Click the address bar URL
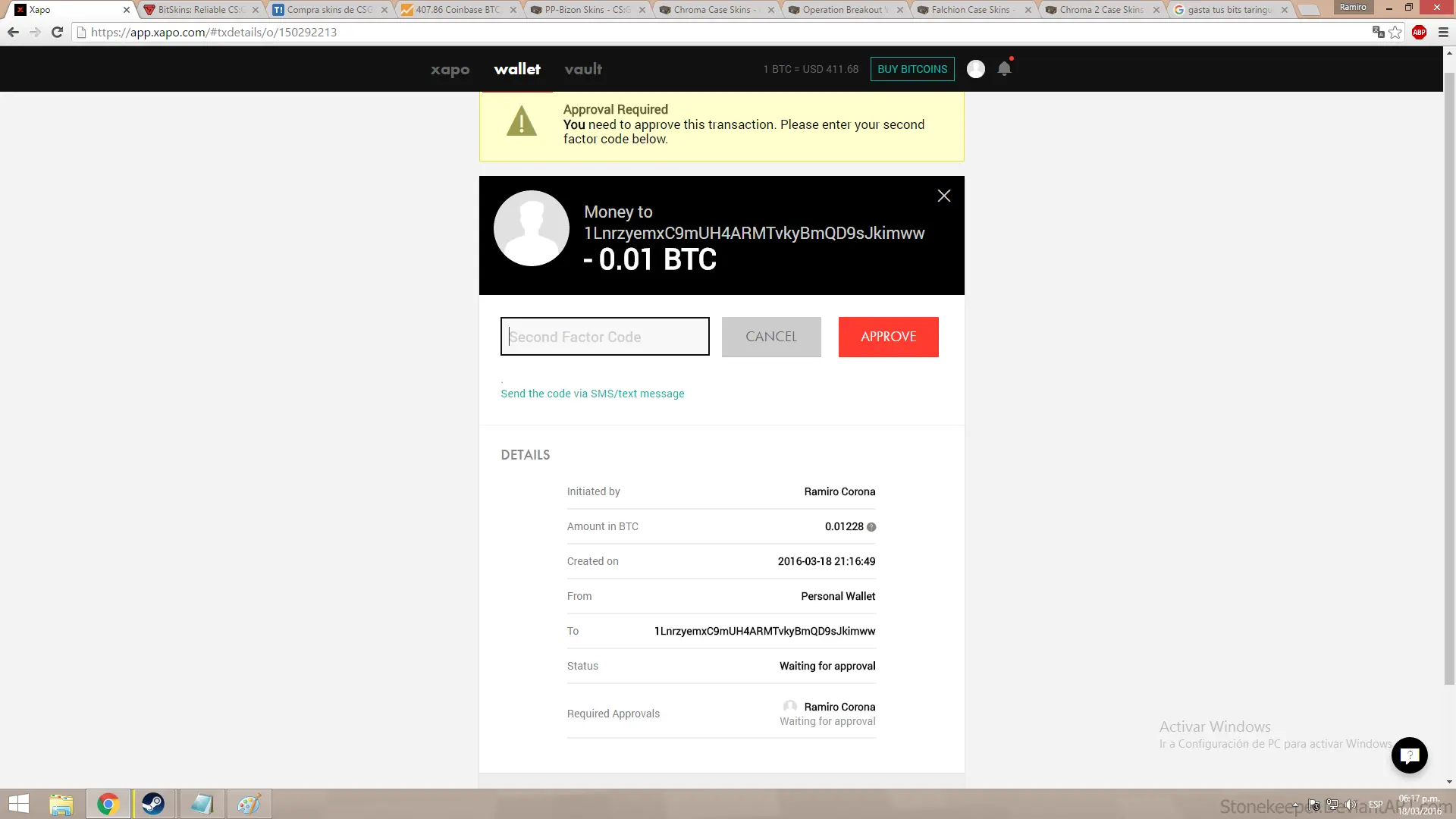 click(x=214, y=33)
